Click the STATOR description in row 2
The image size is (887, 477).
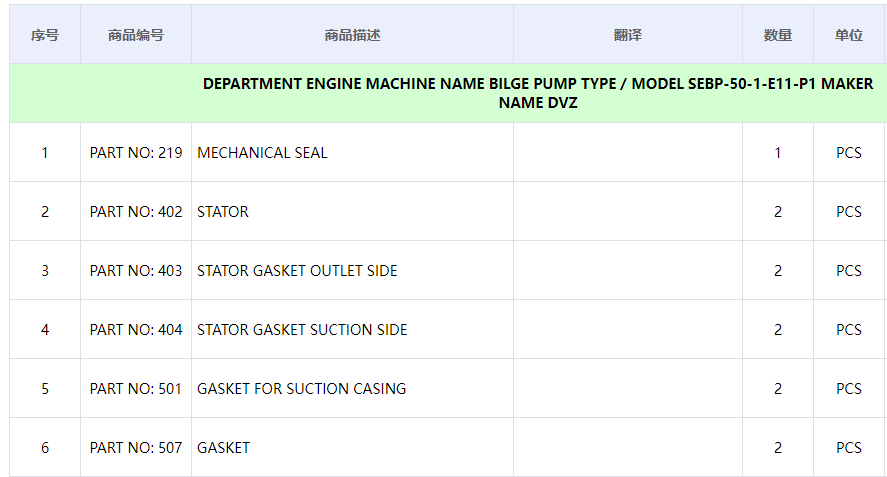pos(223,212)
